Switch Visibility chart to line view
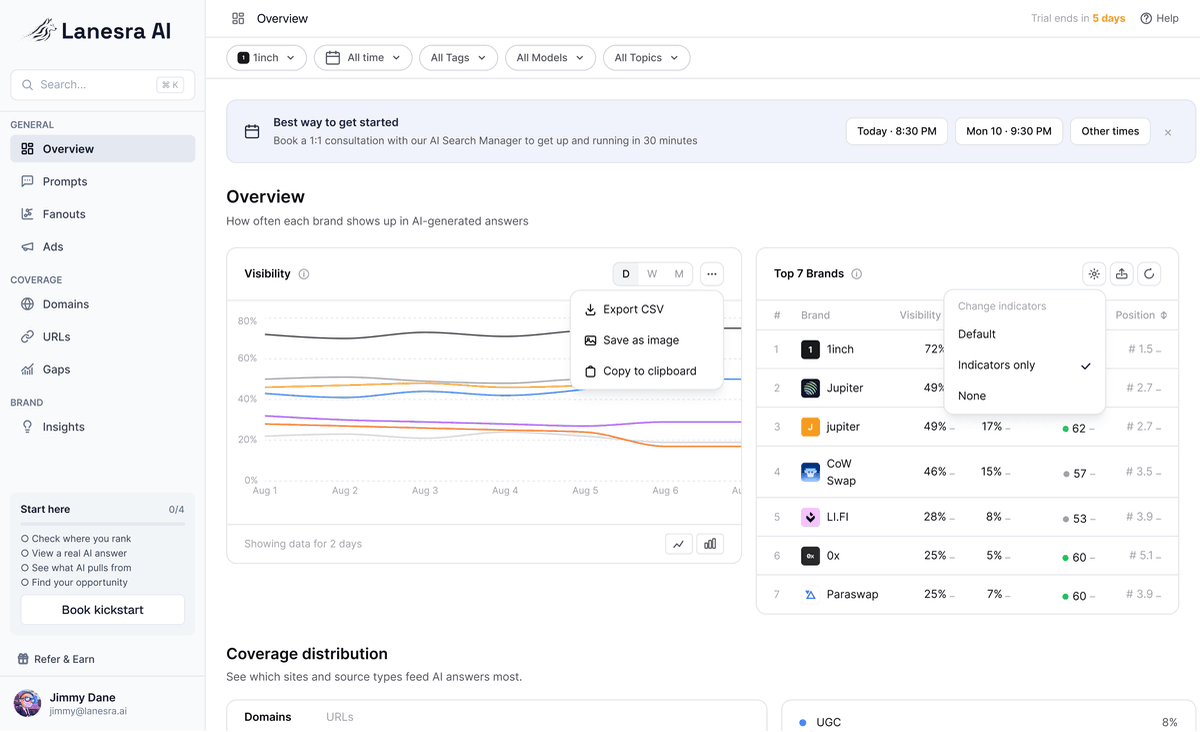 679,544
